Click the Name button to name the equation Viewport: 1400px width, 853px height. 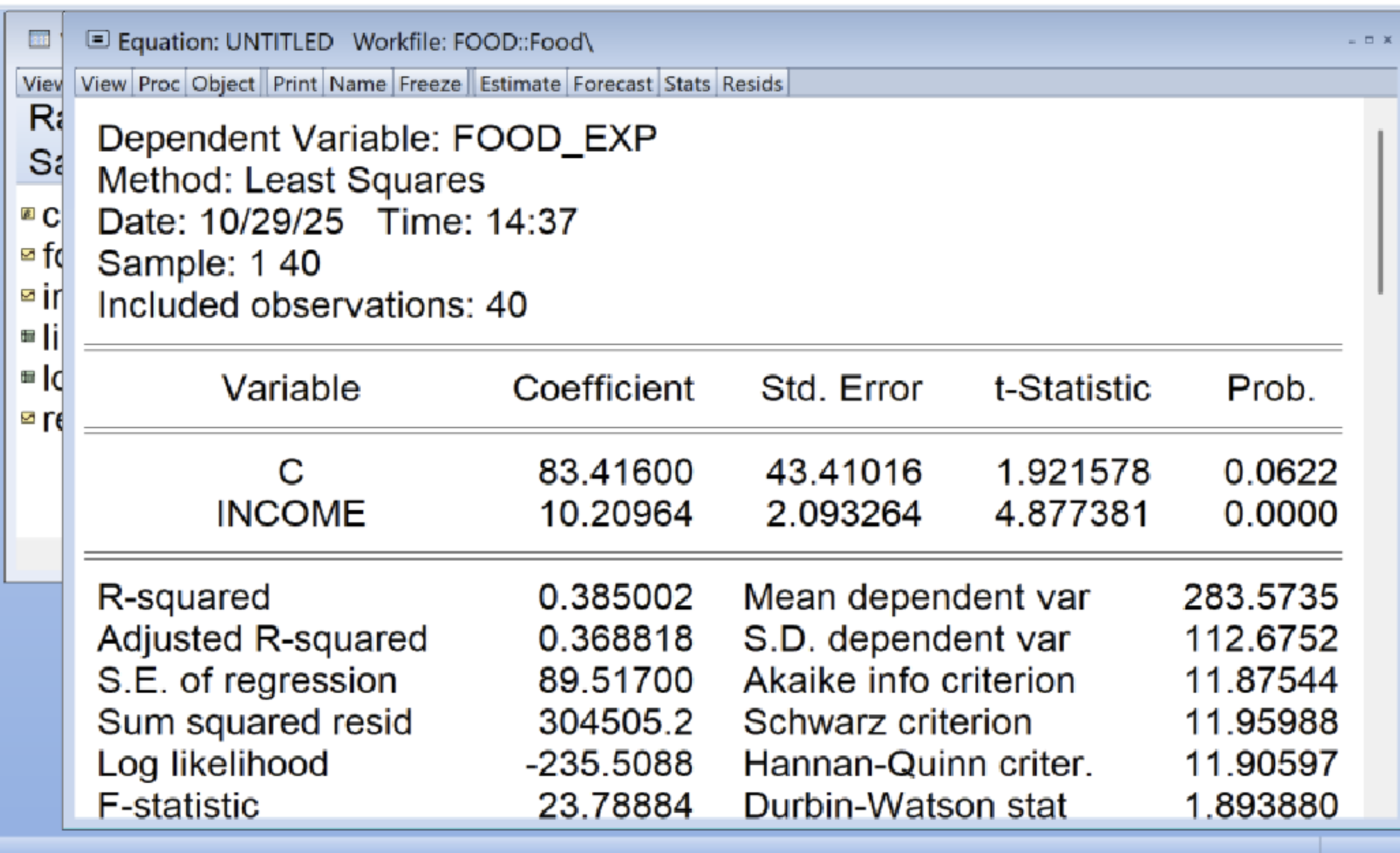[x=357, y=84]
